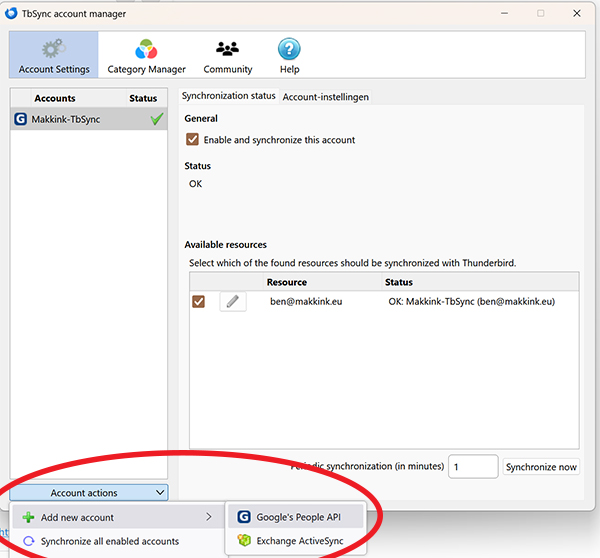600x558 pixels.
Task: Open Category Manager colored circles icon
Action: click(146, 49)
